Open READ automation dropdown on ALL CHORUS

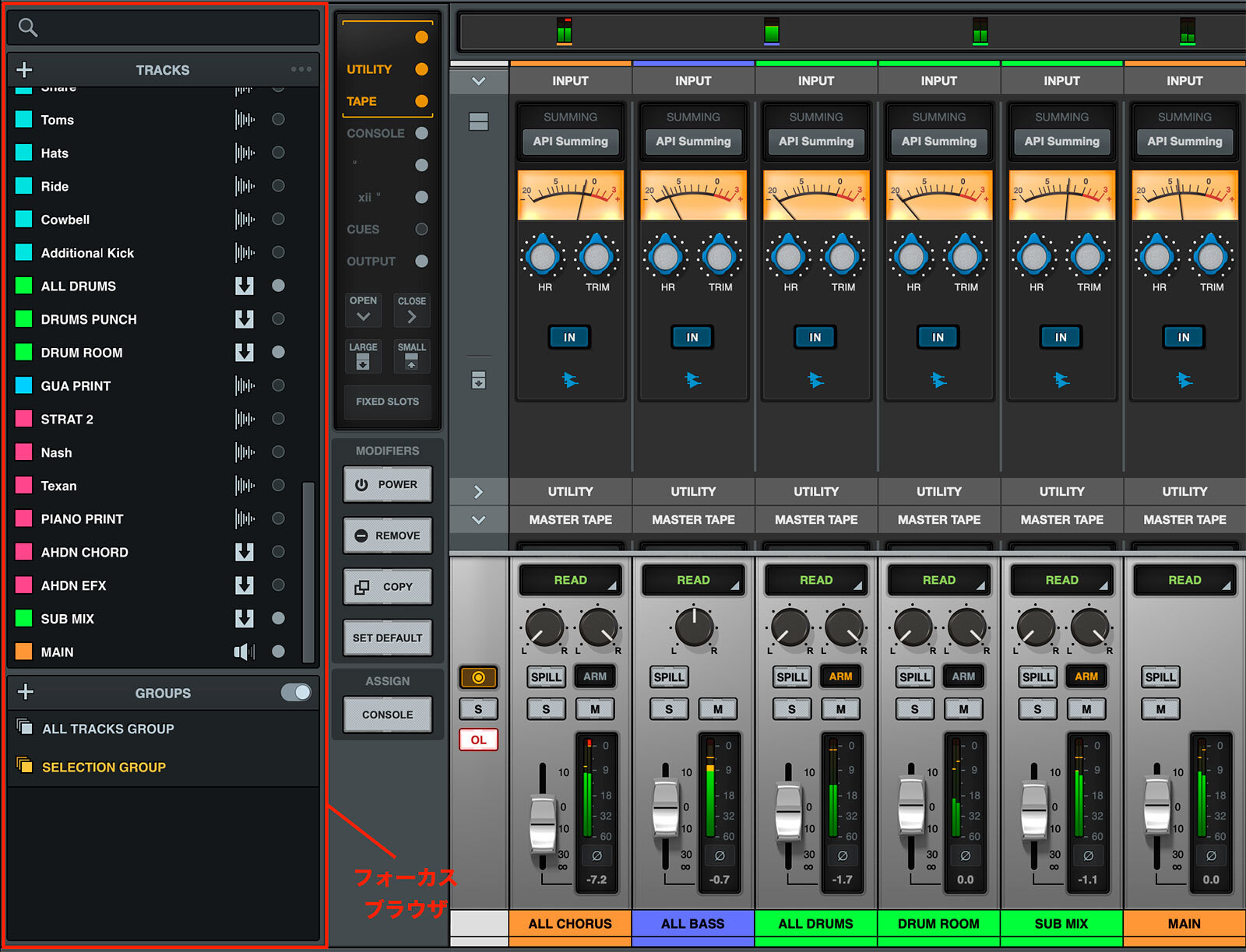tap(570, 581)
